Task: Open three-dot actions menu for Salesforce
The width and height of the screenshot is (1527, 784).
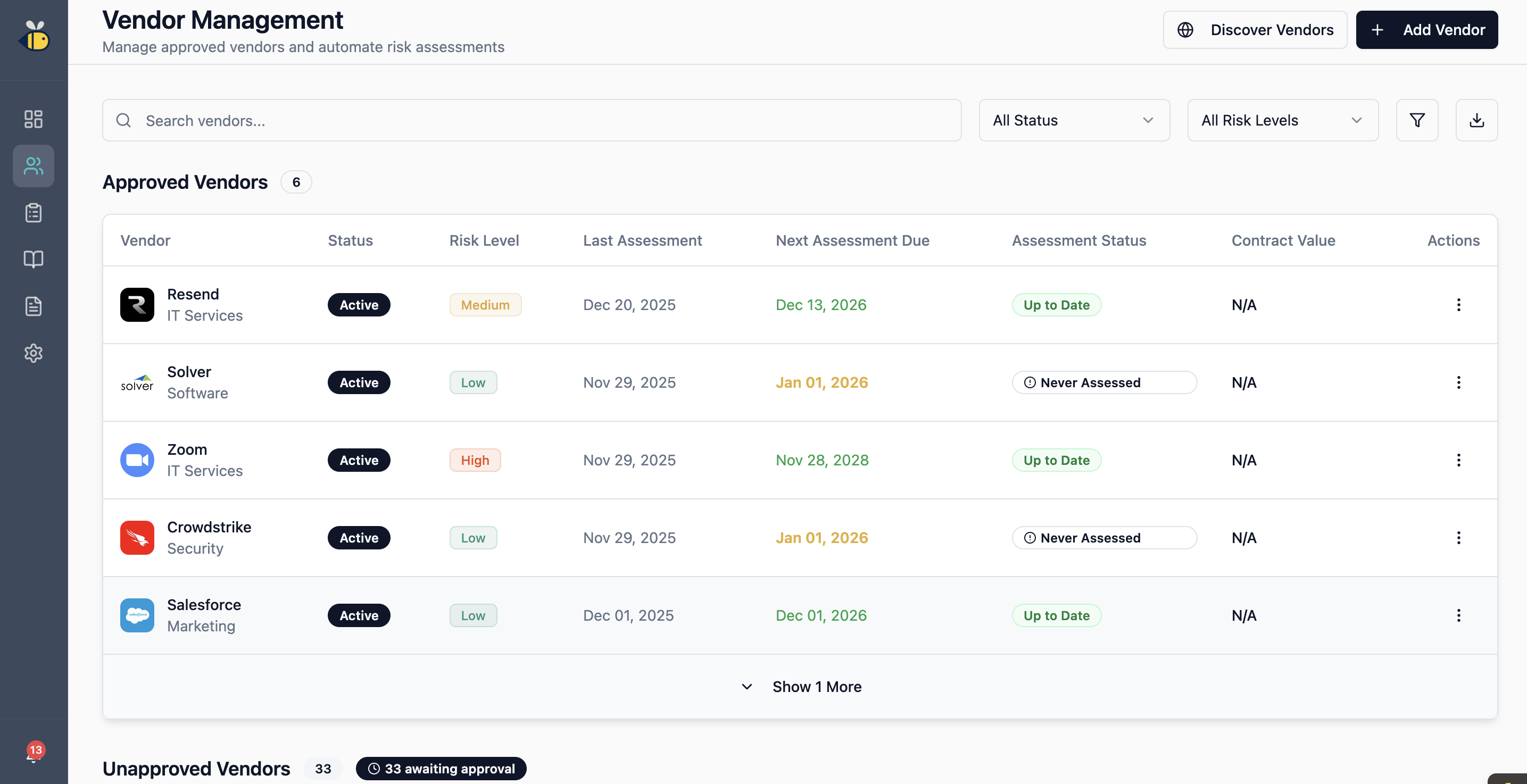Action: coord(1458,615)
